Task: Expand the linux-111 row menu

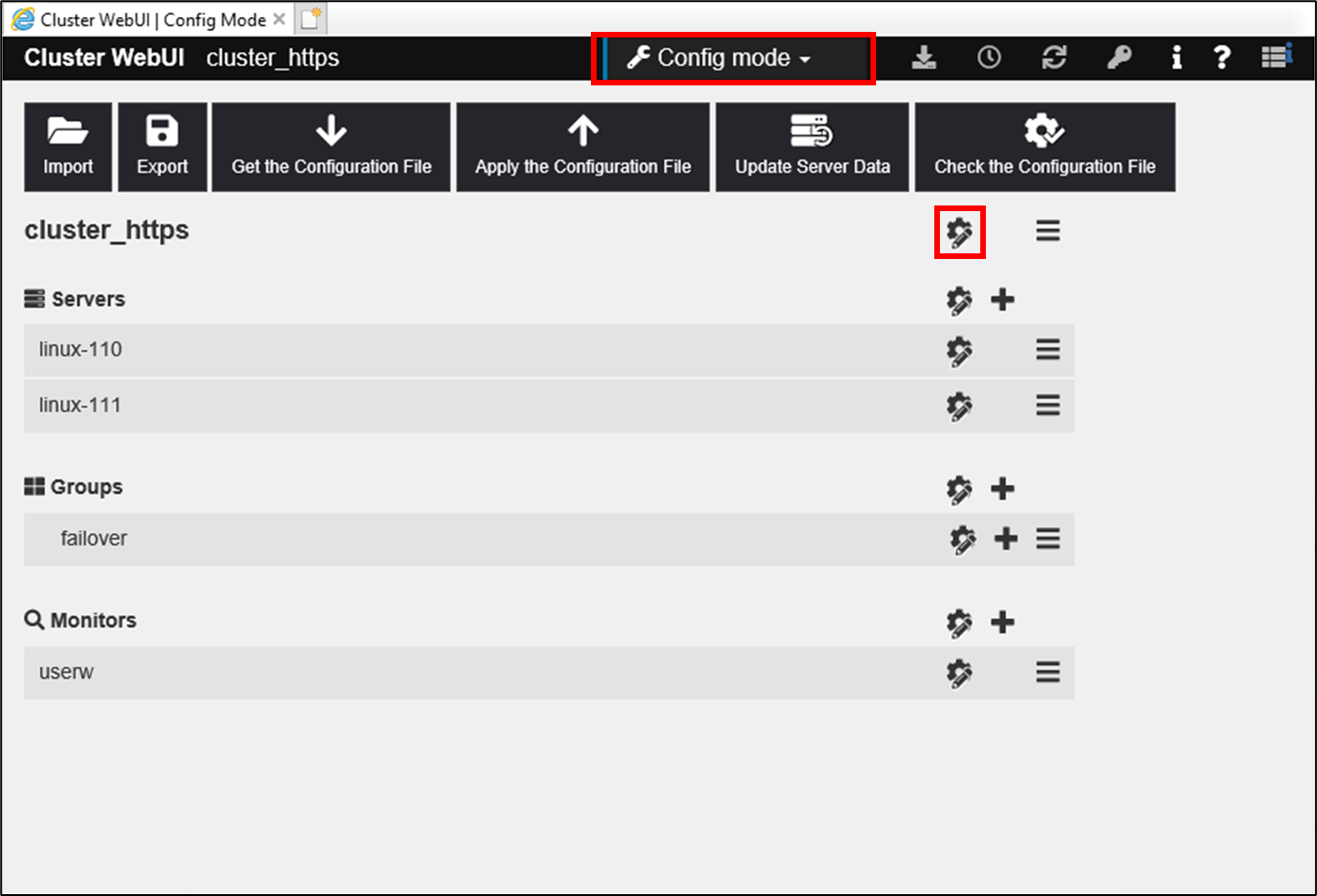Action: point(1048,405)
